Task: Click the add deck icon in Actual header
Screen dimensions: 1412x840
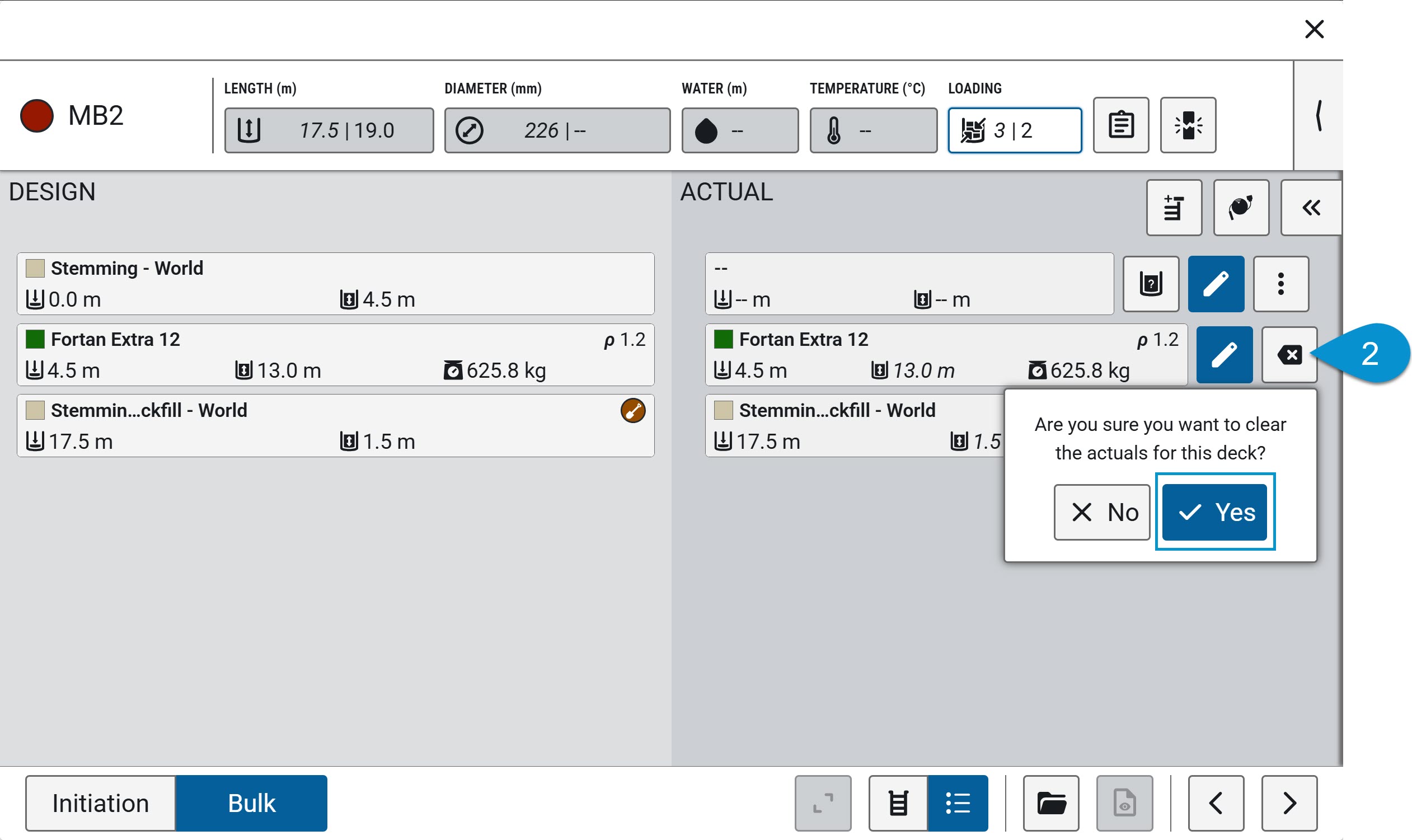Action: pos(1174,208)
